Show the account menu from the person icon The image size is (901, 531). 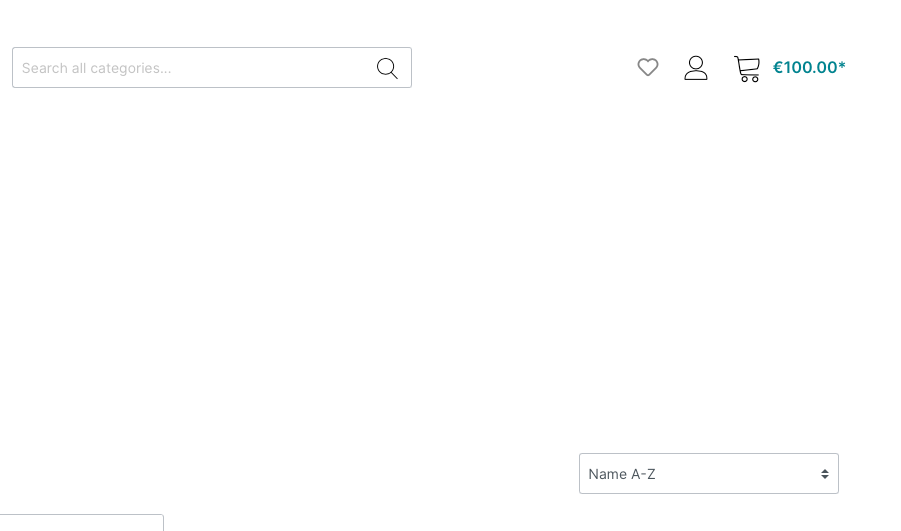(x=695, y=68)
